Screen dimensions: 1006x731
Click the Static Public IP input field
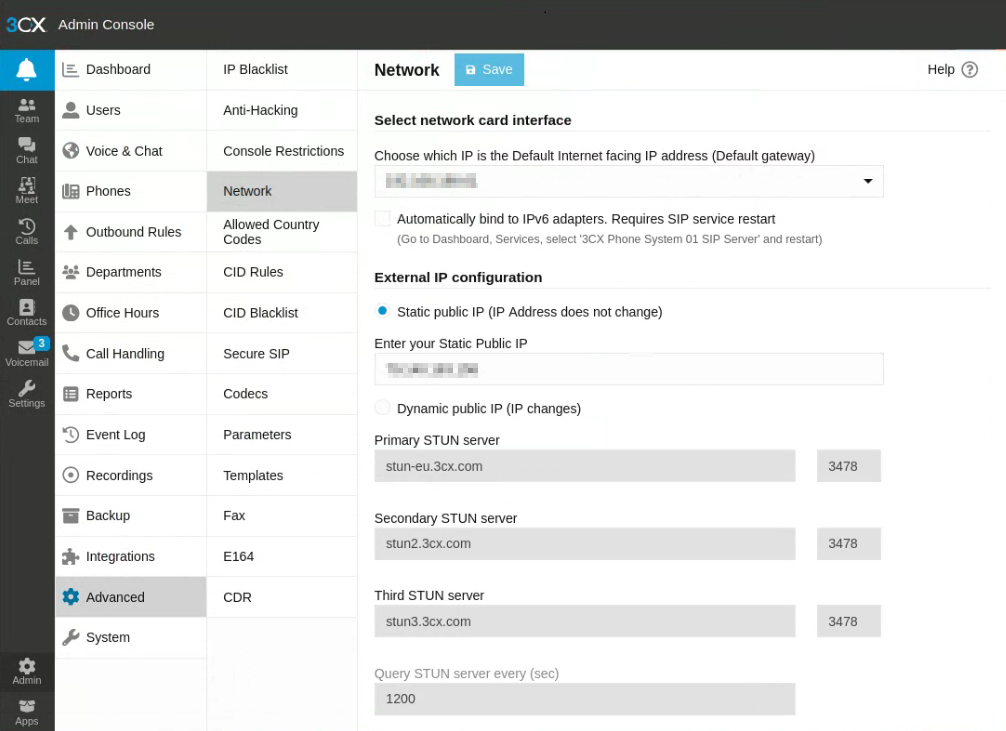point(628,369)
